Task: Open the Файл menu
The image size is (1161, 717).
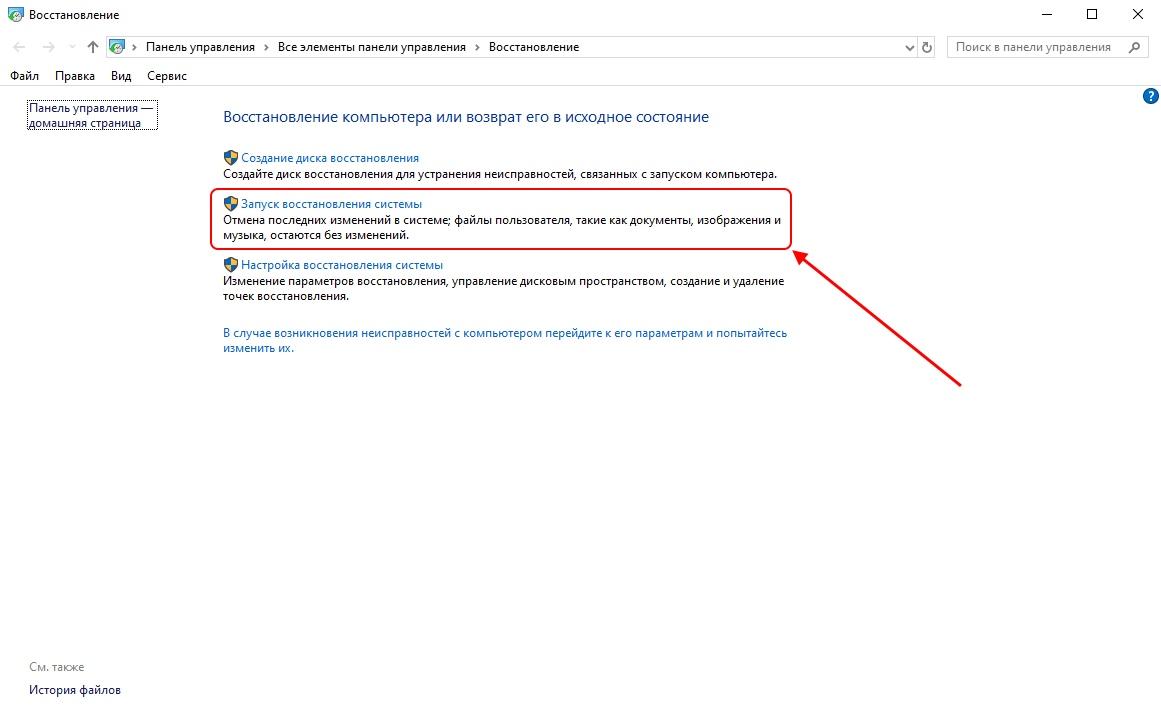Action: pos(24,76)
